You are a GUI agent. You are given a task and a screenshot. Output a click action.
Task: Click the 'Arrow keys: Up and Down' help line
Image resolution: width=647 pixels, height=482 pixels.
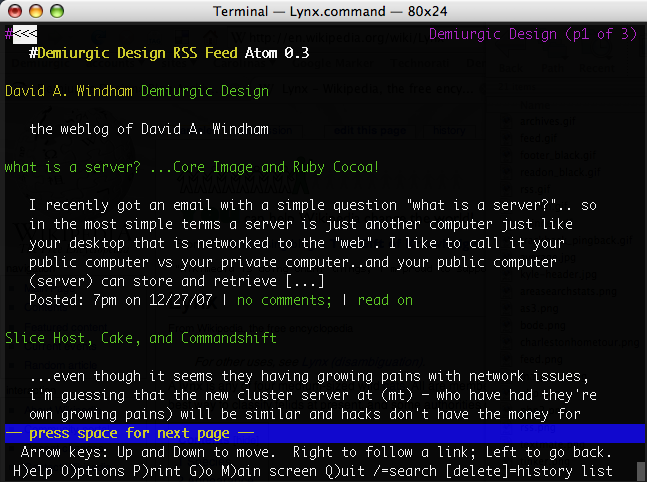pyautogui.click(x=316, y=452)
